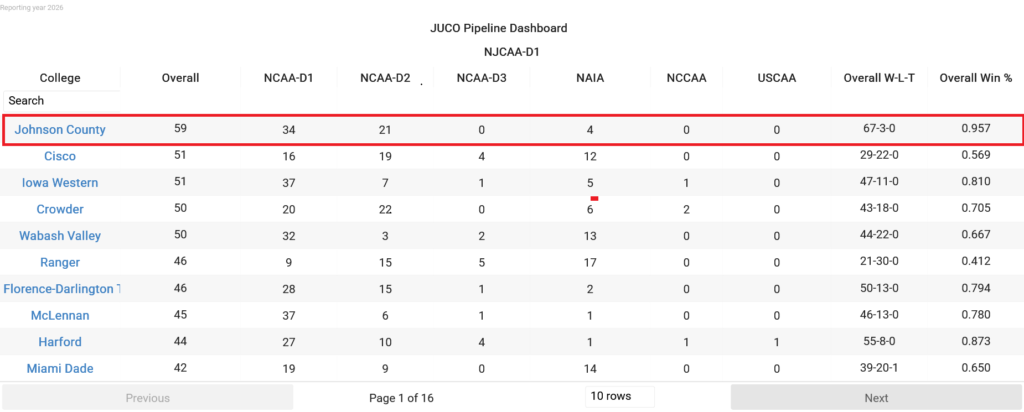The width and height of the screenshot is (1024, 412).
Task: Sort by the Overall column header
Action: 180,78
